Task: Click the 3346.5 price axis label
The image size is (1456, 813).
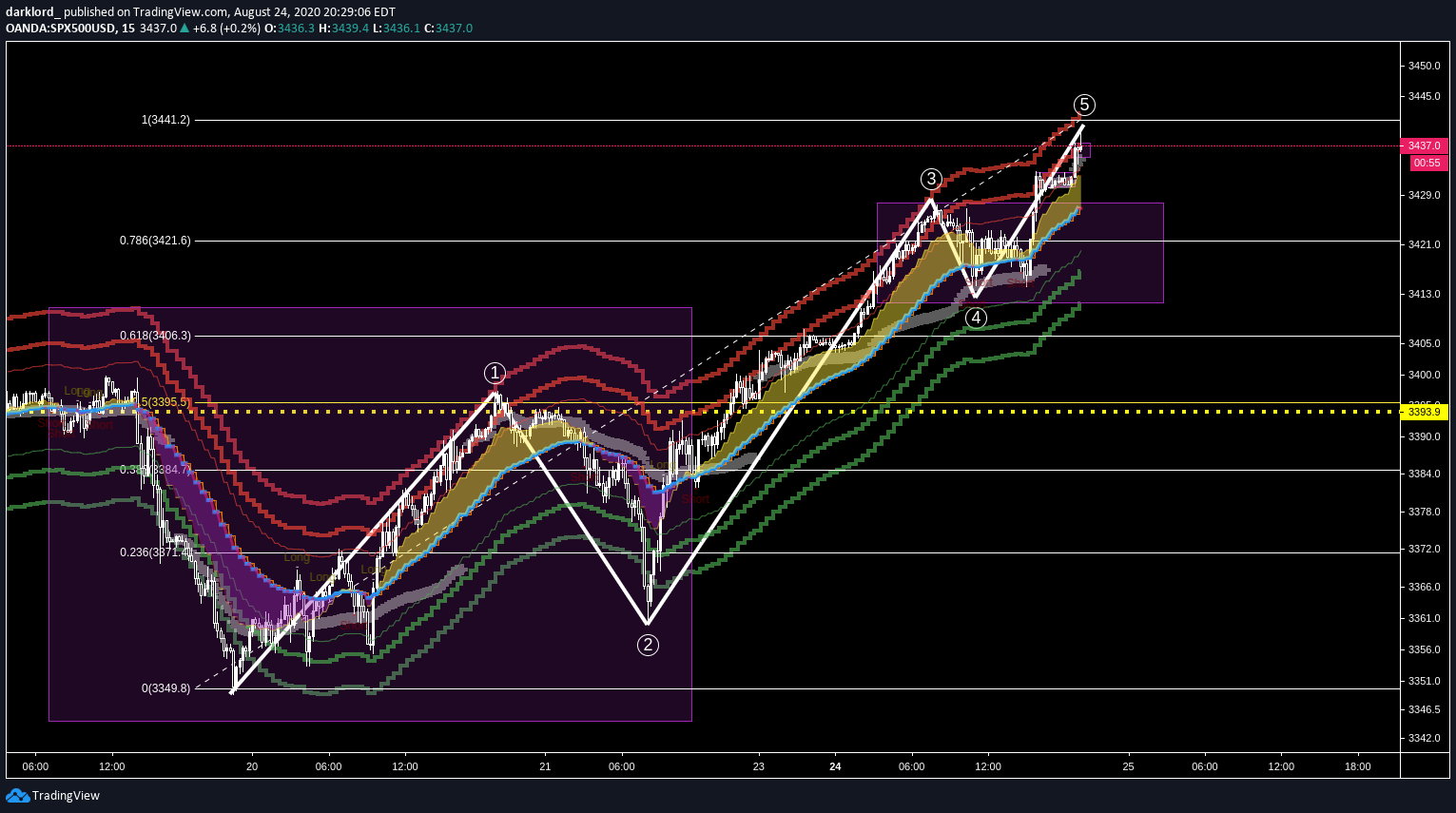Action: [x=1424, y=709]
